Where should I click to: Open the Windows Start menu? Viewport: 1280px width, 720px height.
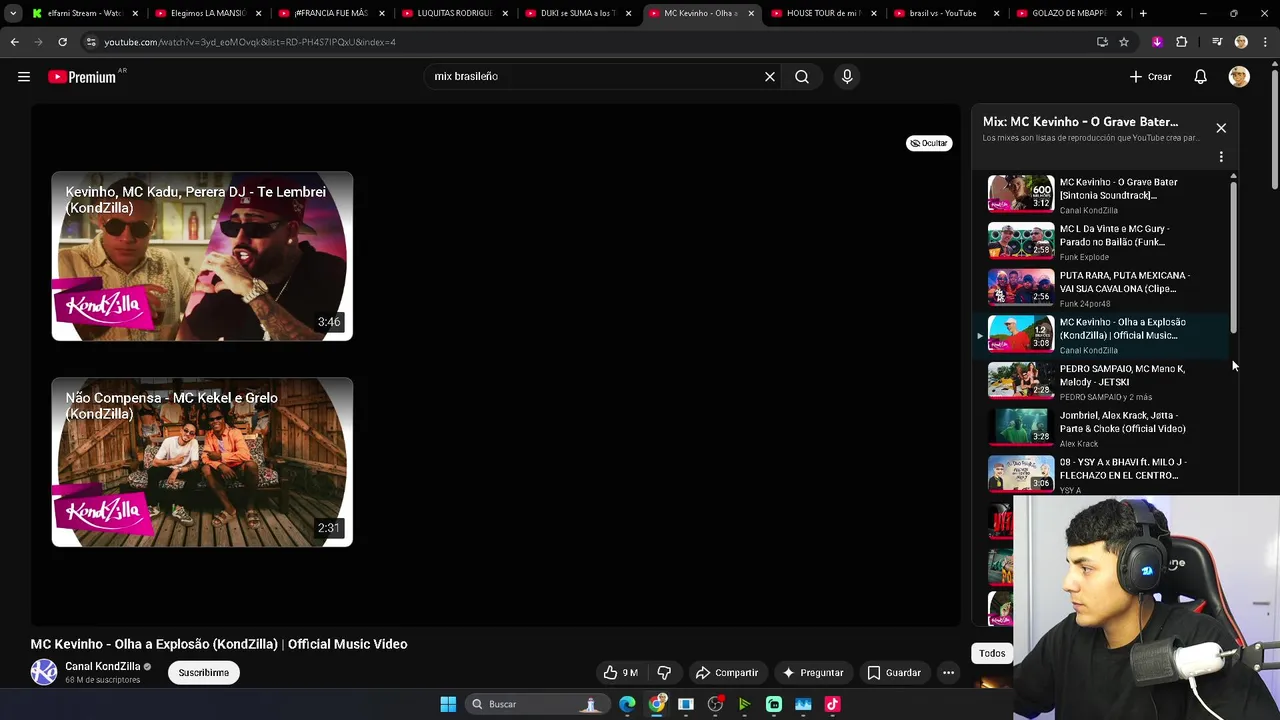448,704
